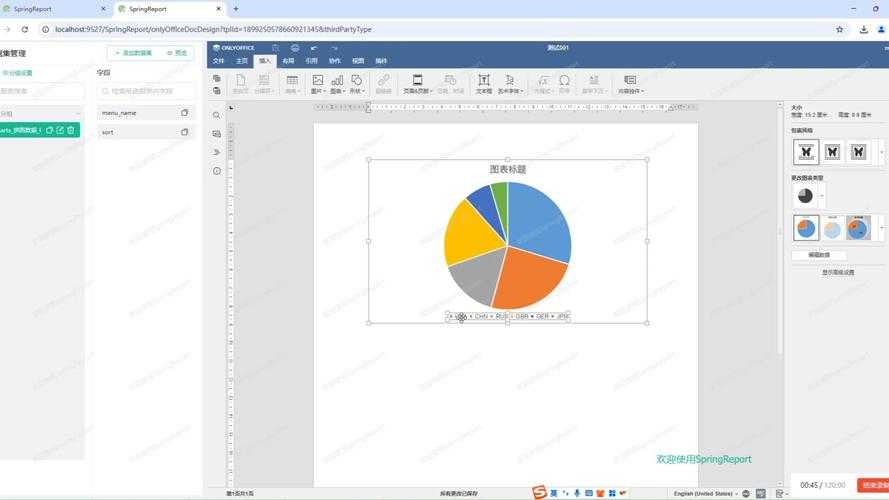This screenshot has height=500, width=889.
Task: Click the edit icon on green dataset item
Action: (x=60, y=130)
